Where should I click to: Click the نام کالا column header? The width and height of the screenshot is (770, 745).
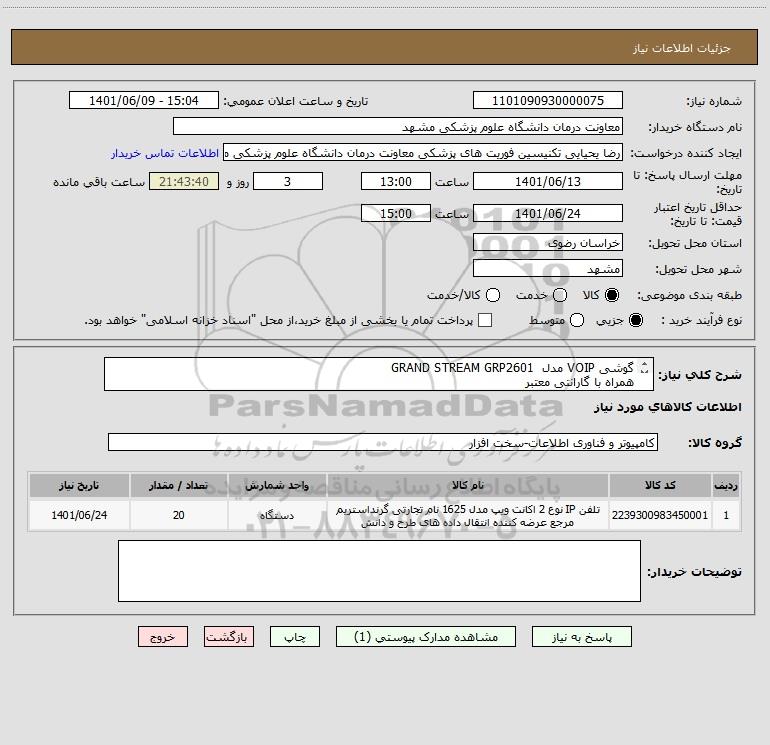click(468, 485)
